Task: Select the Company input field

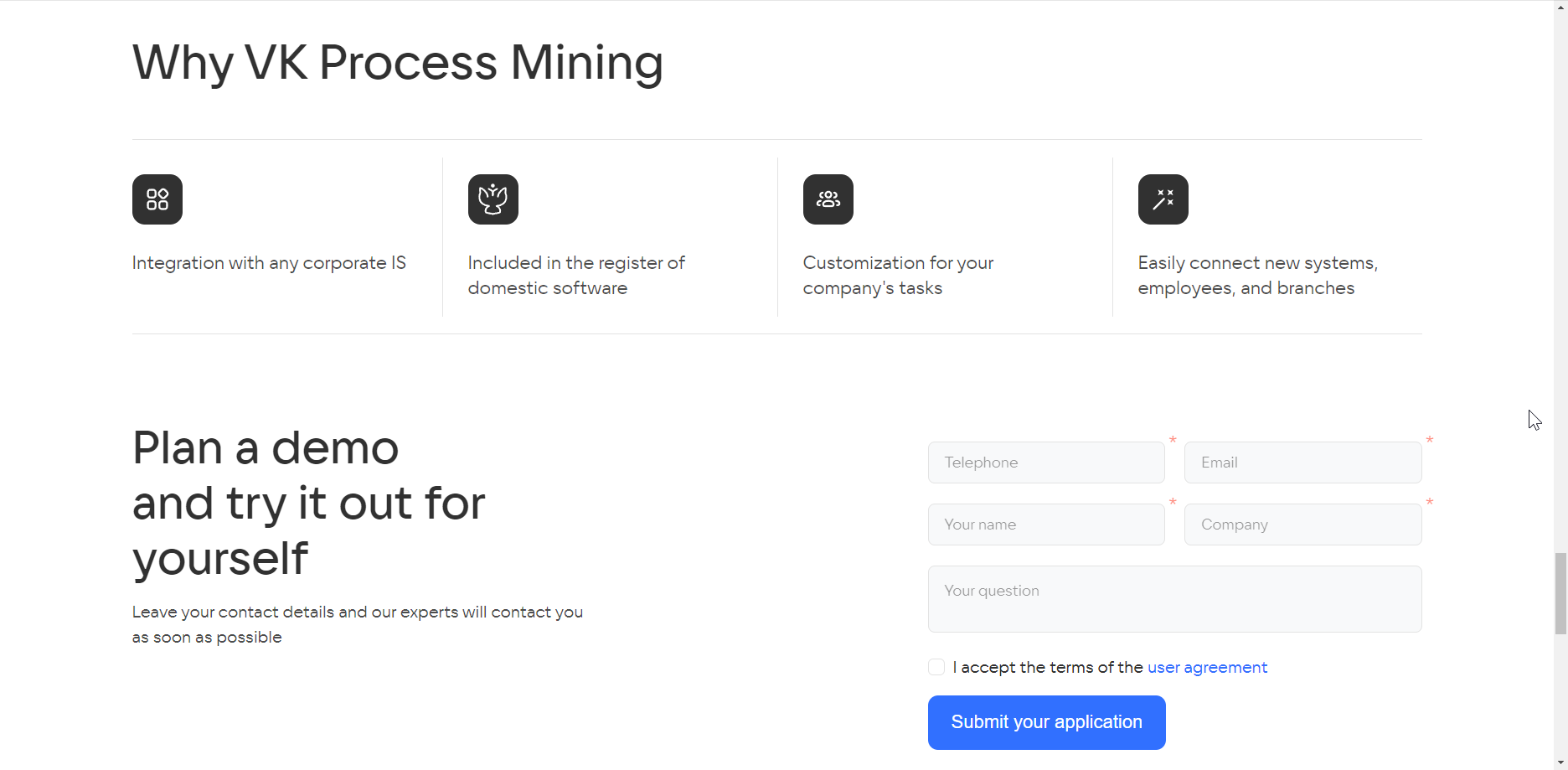Action: (1303, 525)
